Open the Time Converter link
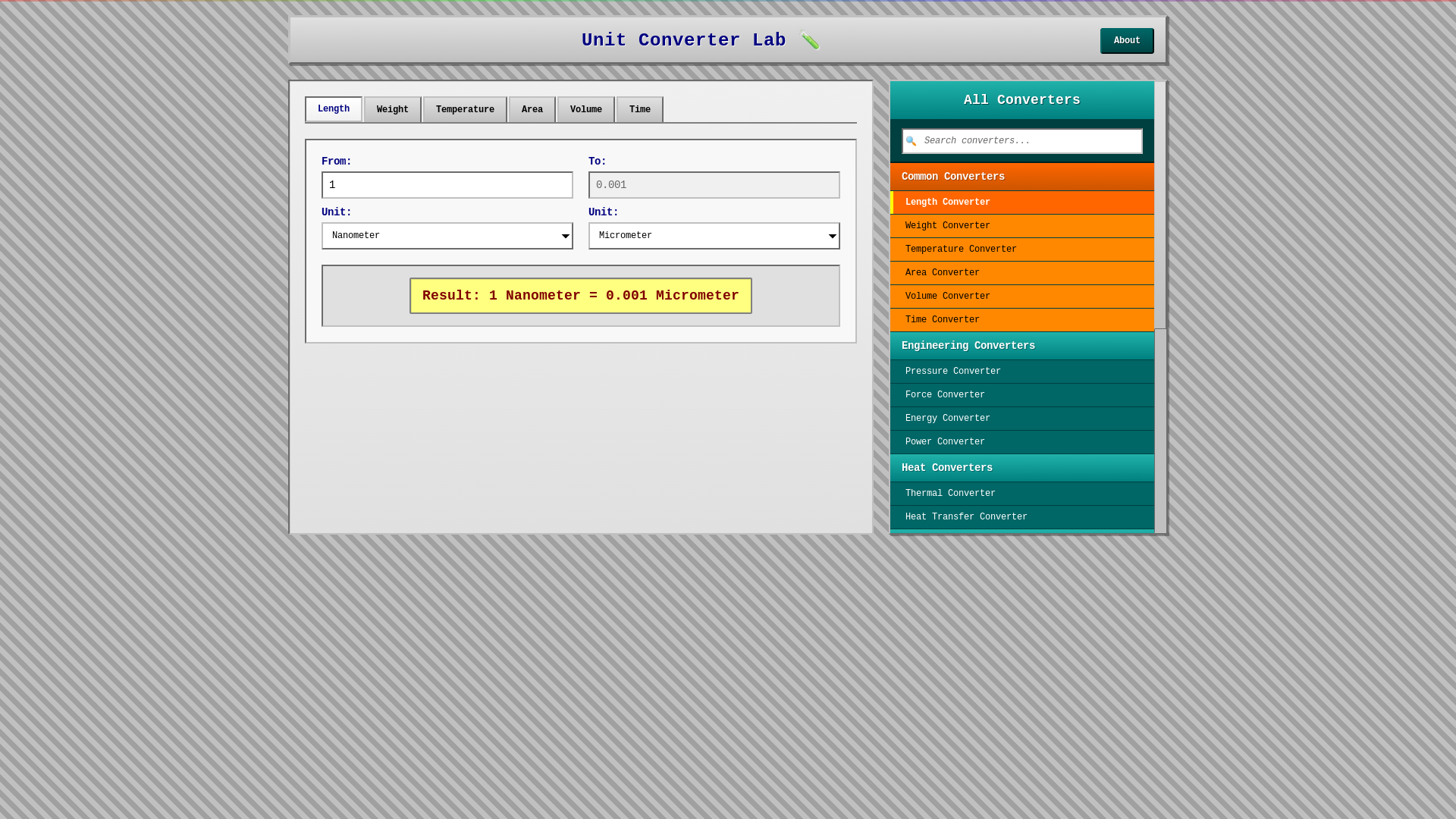The image size is (1456, 819). click(1022, 320)
